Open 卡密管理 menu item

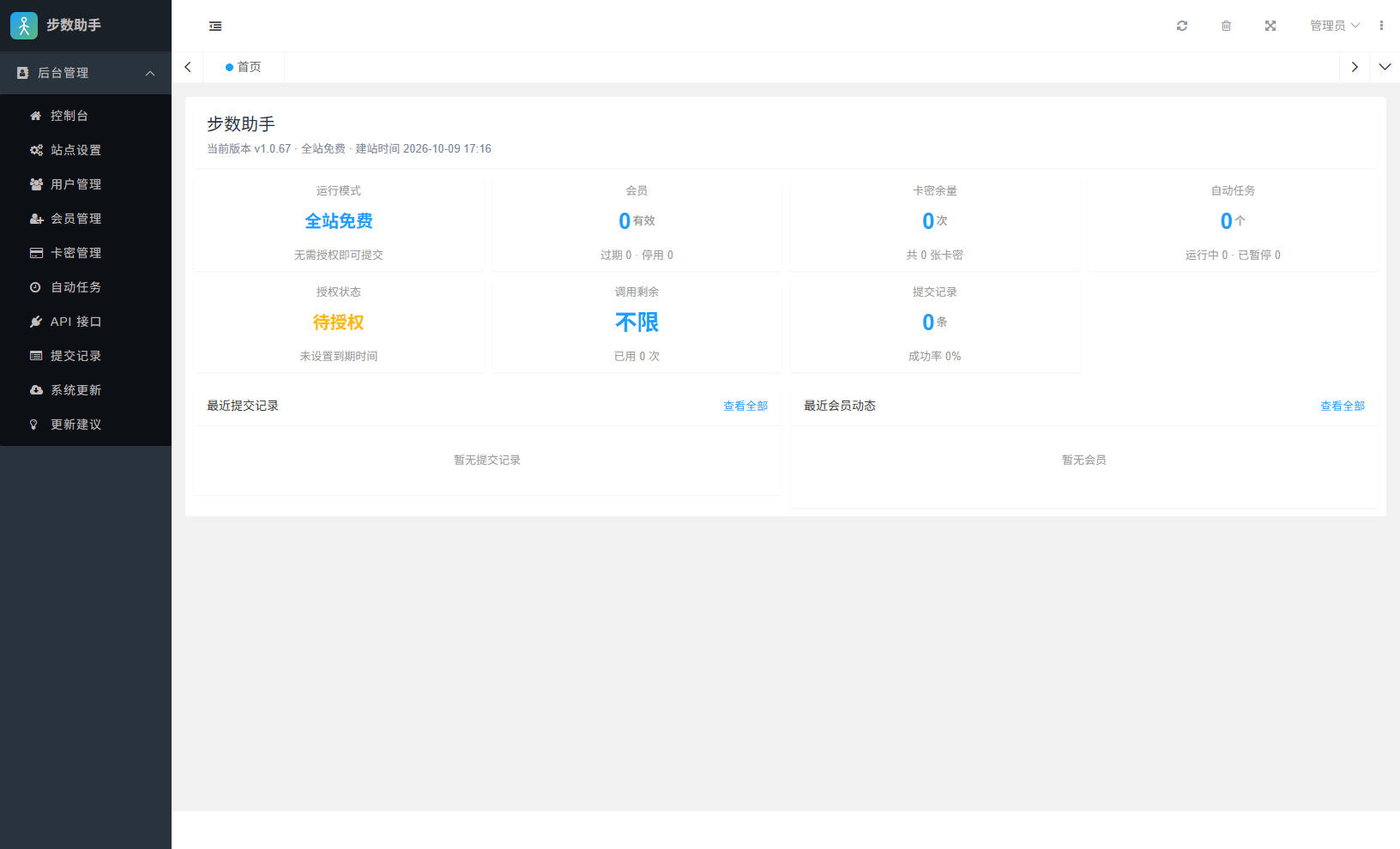point(86,253)
